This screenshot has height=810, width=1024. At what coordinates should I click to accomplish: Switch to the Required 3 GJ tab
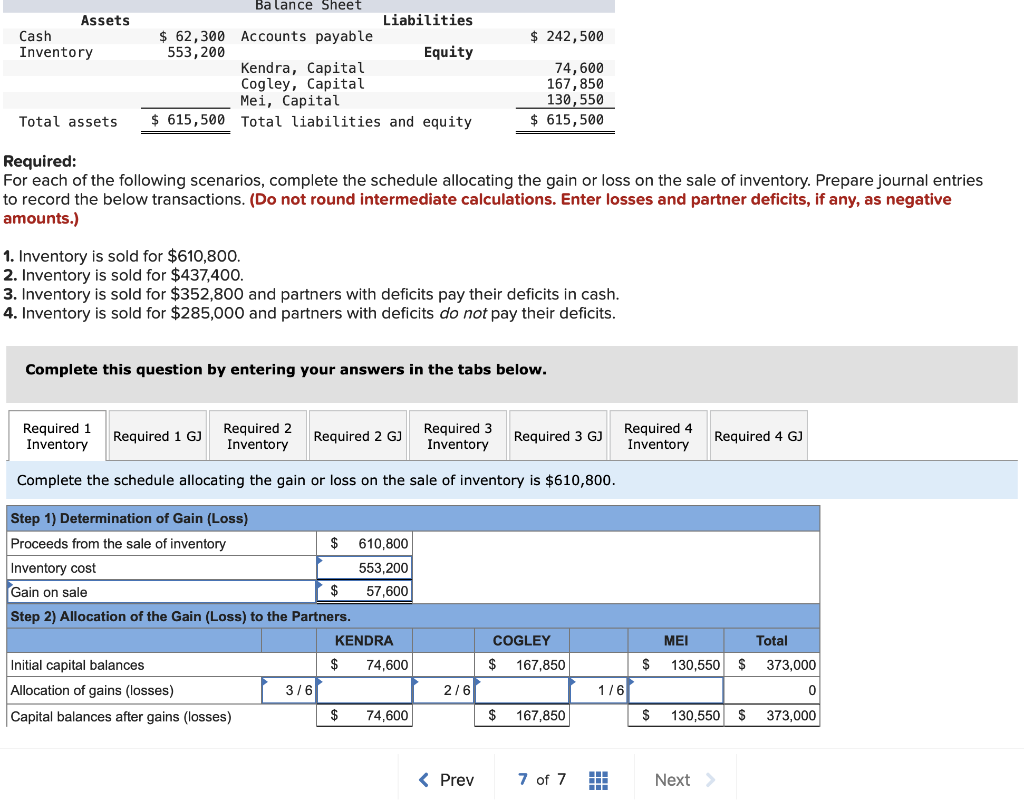click(x=558, y=436)
